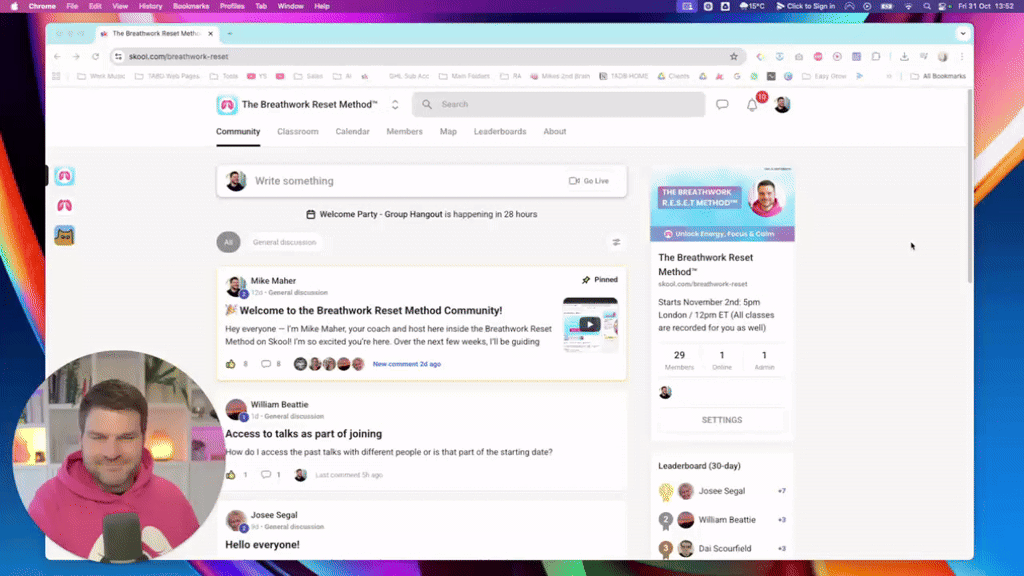Close the Breathwork Reset Method browser tab

click(210, 33)
